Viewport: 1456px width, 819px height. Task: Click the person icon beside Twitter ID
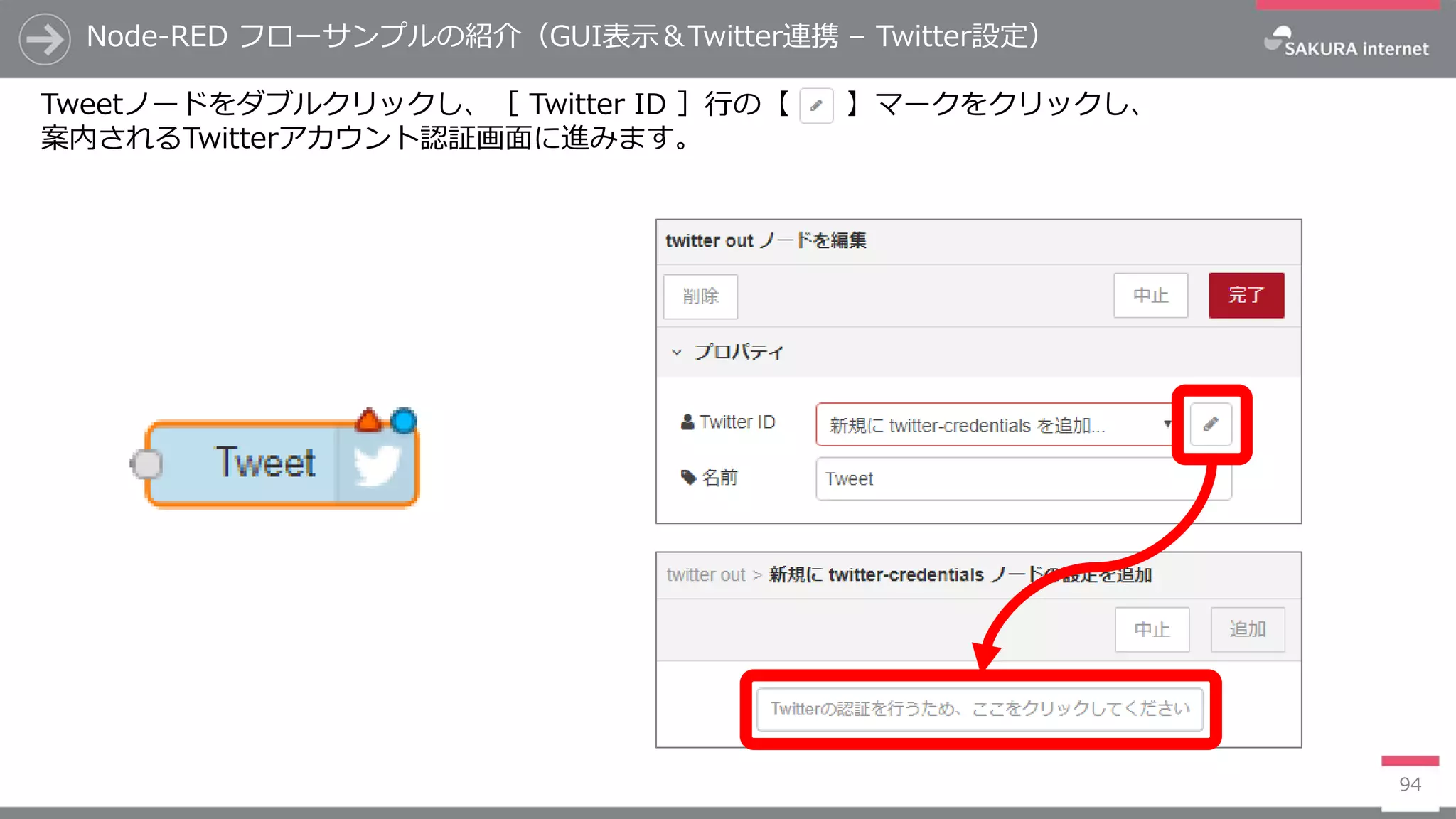point(687,422)
